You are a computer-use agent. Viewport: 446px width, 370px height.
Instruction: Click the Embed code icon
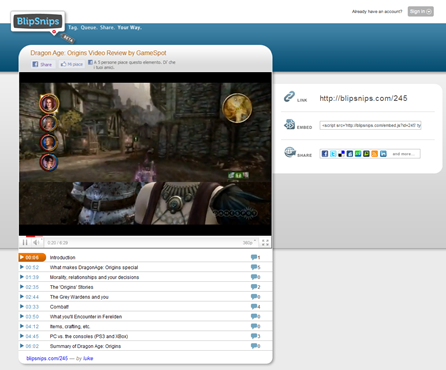click(x=289, y=125)
